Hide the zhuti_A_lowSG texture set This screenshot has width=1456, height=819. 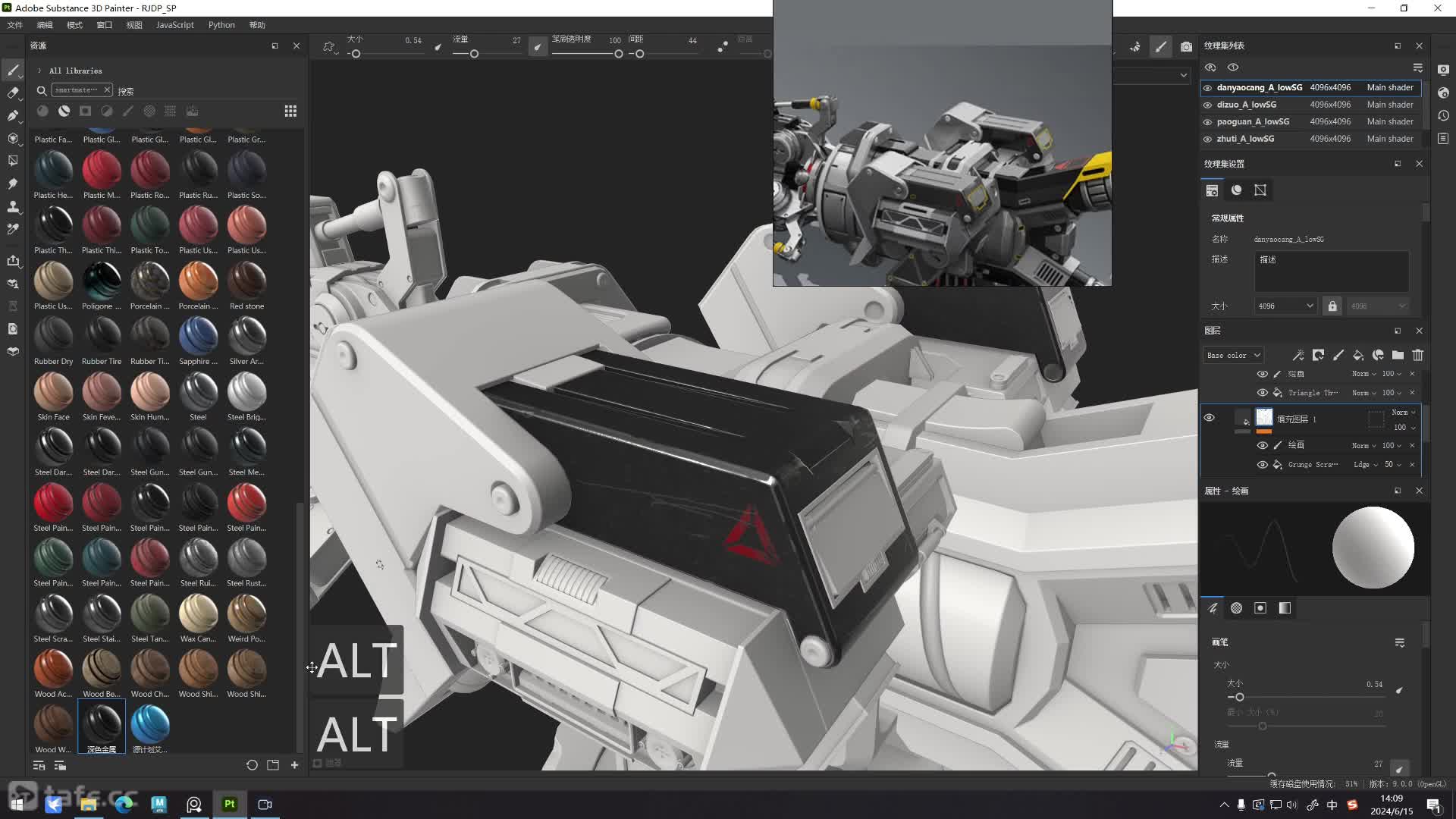point(1208,140)
